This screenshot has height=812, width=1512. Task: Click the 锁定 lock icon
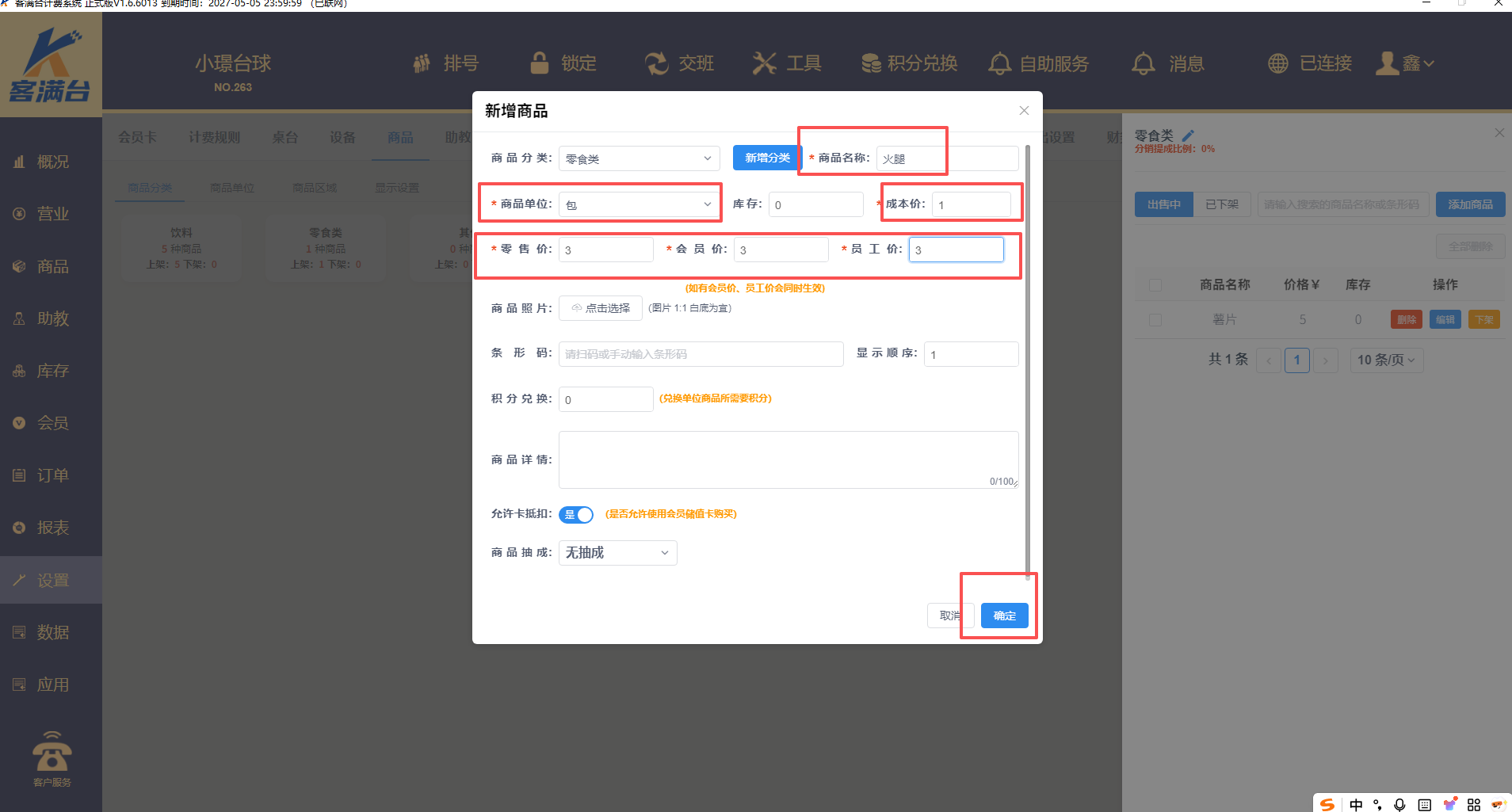(x=540, y=63)
